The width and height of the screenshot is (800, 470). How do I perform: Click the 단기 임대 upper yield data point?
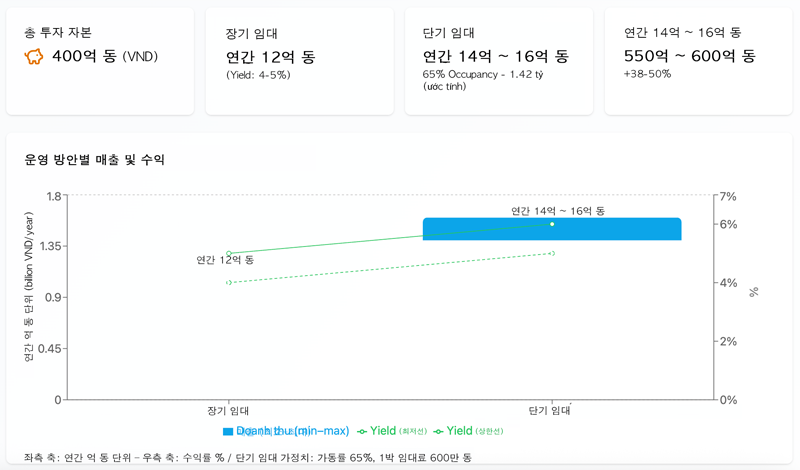552,224
